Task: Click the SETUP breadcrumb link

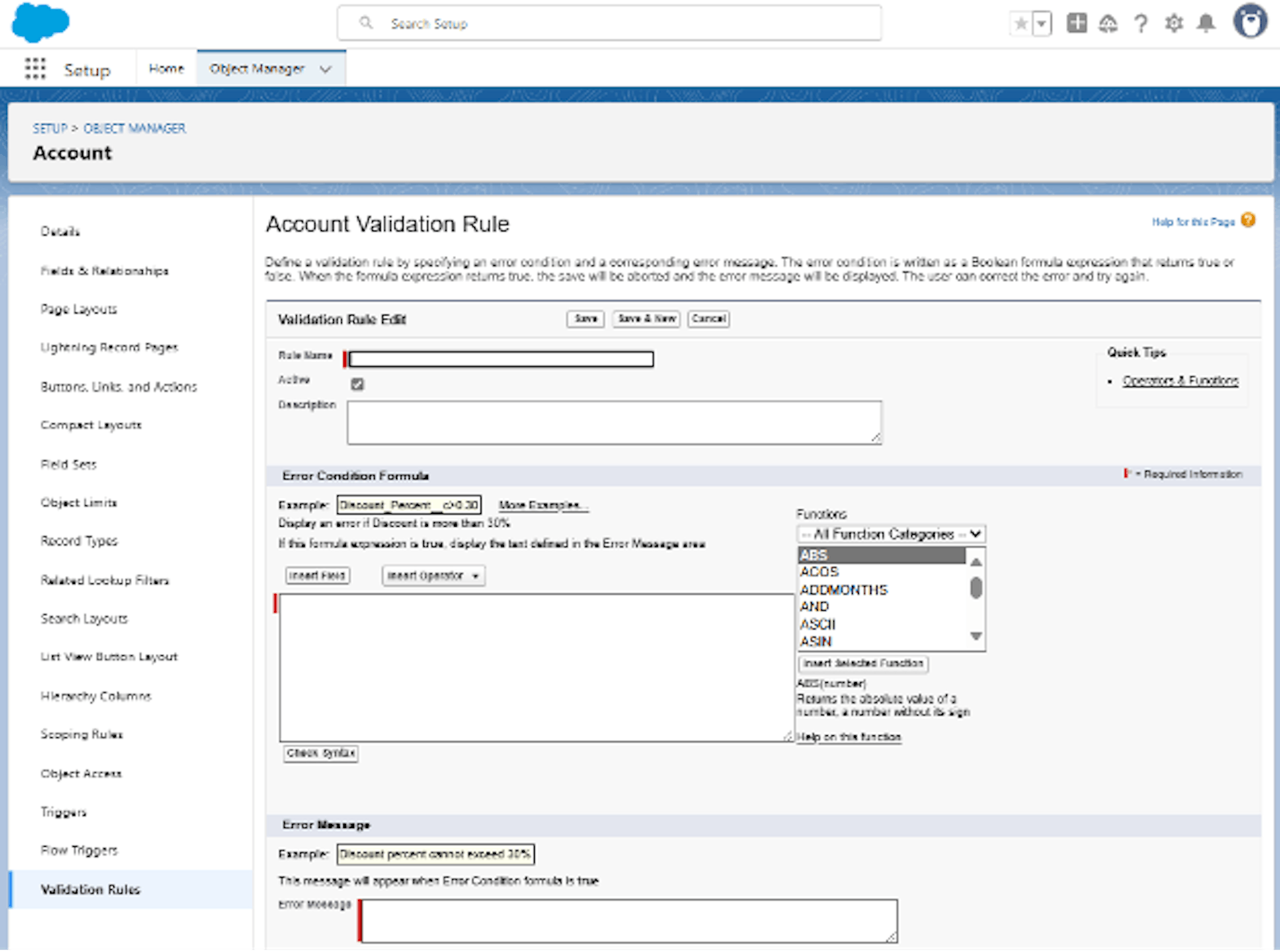Action: (50, 128)
